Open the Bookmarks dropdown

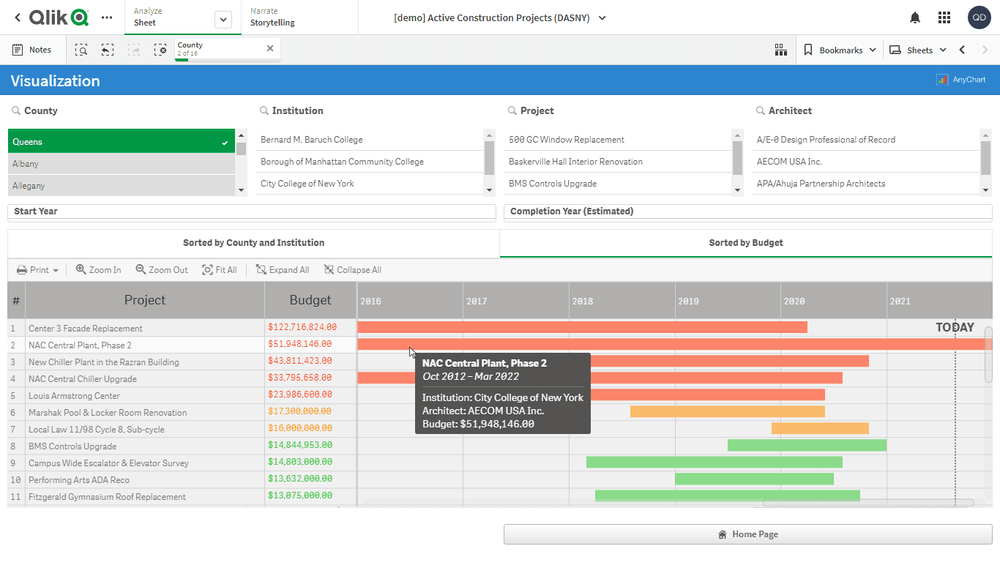click(x=840, y=50)
